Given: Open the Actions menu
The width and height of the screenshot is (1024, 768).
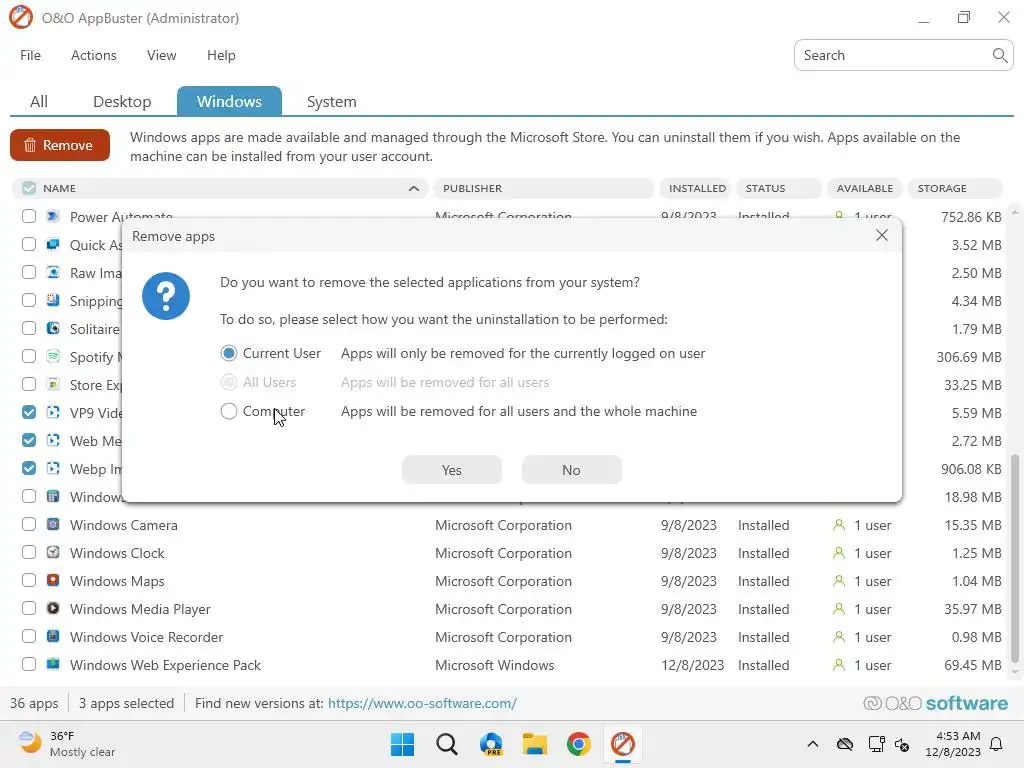Looking at the screenshot, I should pos(93,56).
